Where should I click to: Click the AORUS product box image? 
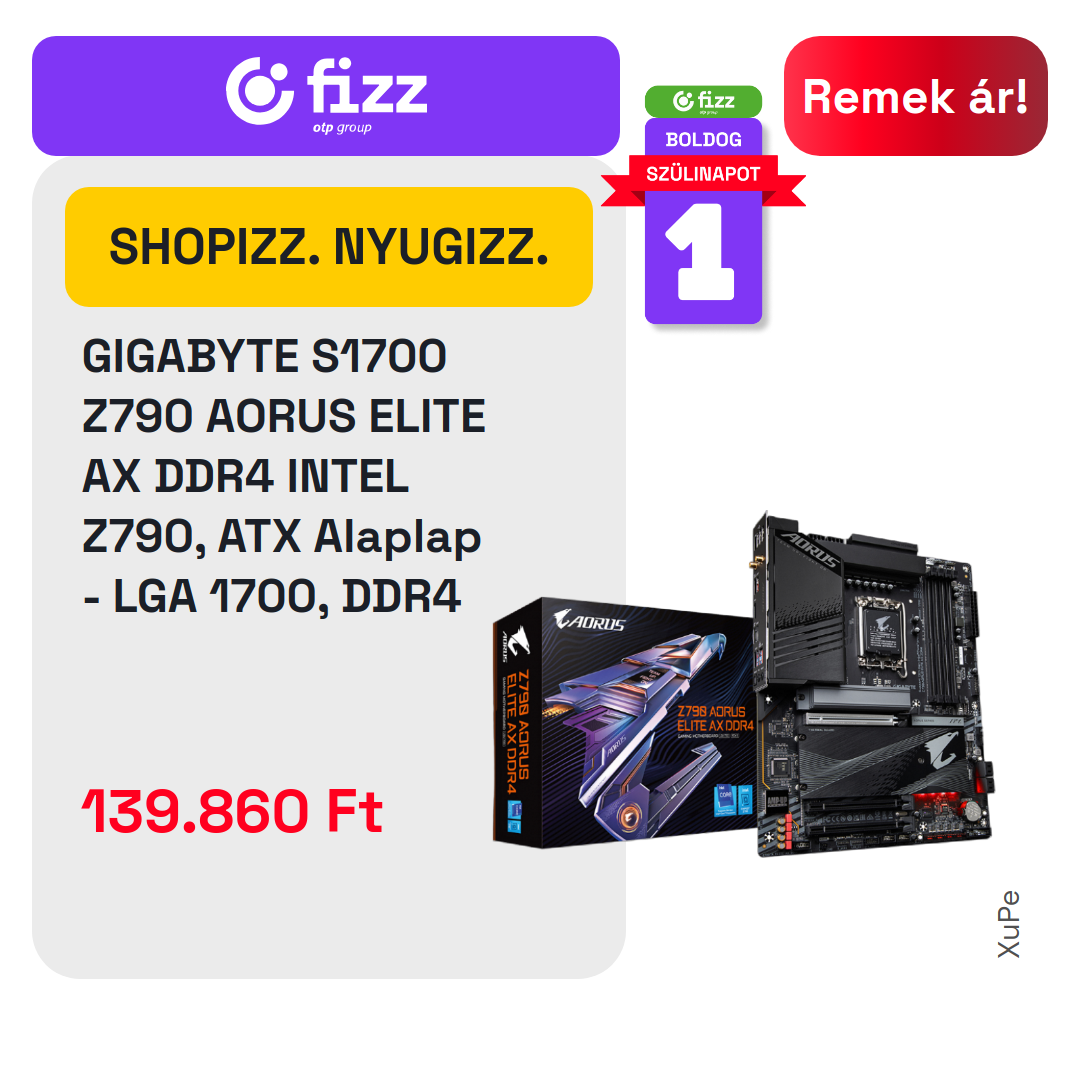(x=624, y=723)
